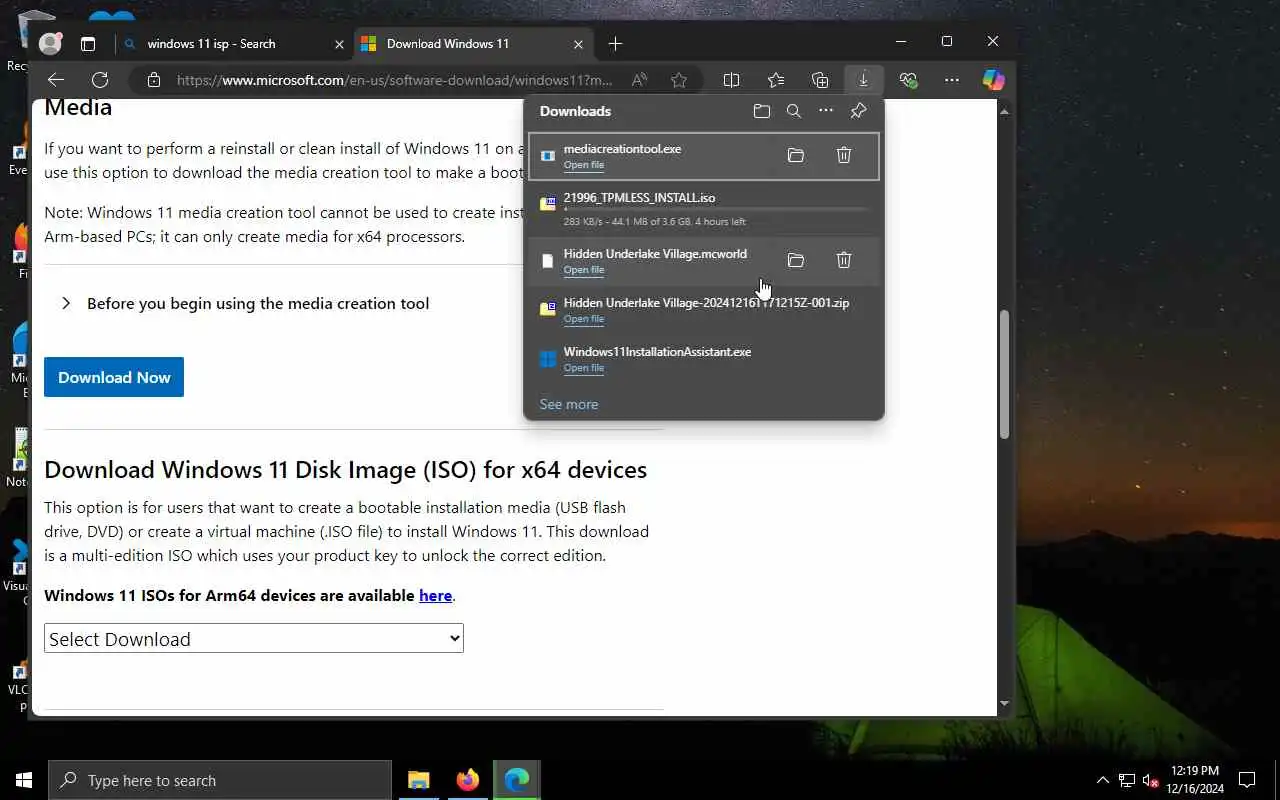Open the notification center icon
The image size is (1280, 800).
coord(1247,780)
